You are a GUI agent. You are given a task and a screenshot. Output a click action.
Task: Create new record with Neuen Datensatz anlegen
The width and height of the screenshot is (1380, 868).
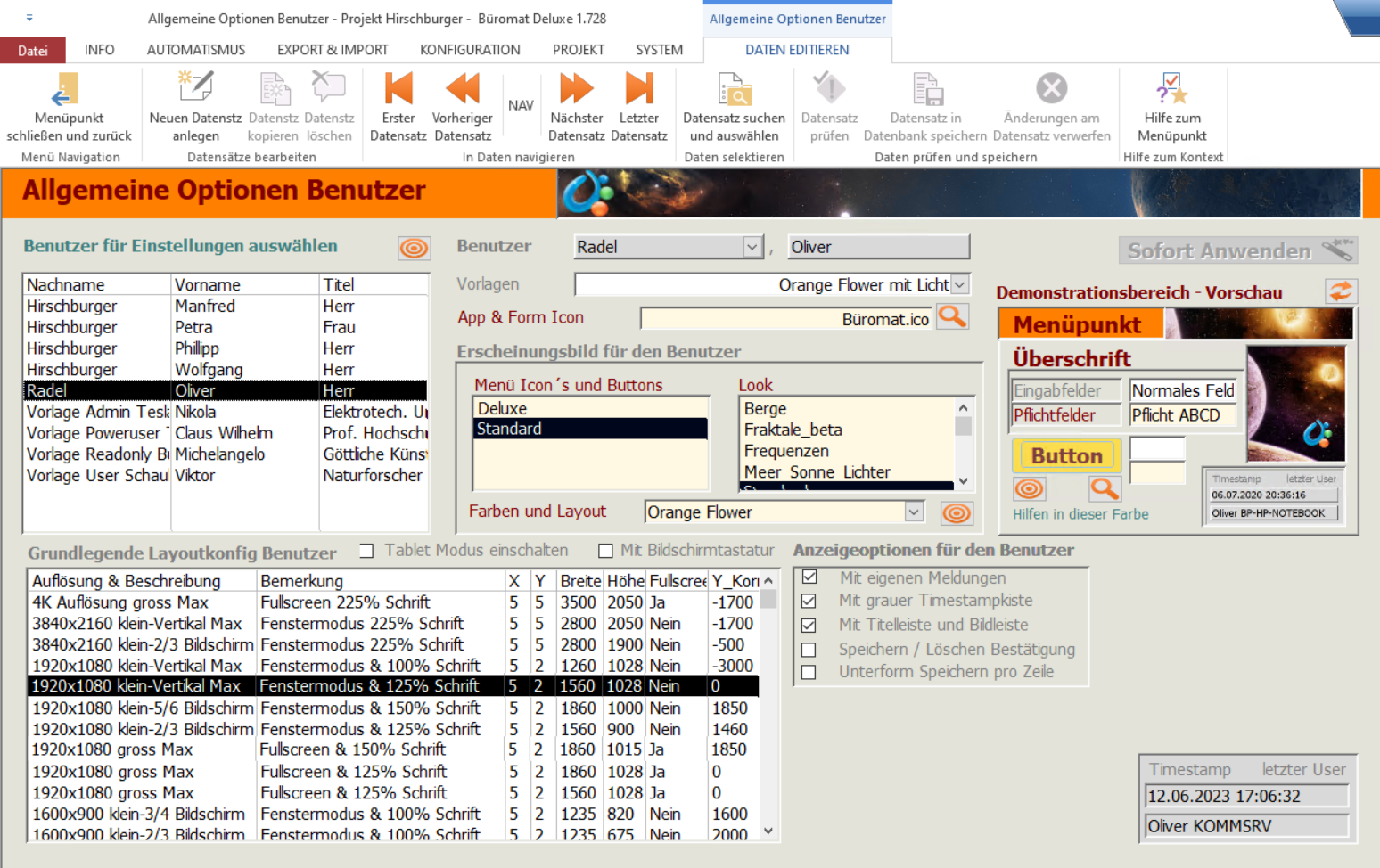pyautogui.click(x=195, y=90)
